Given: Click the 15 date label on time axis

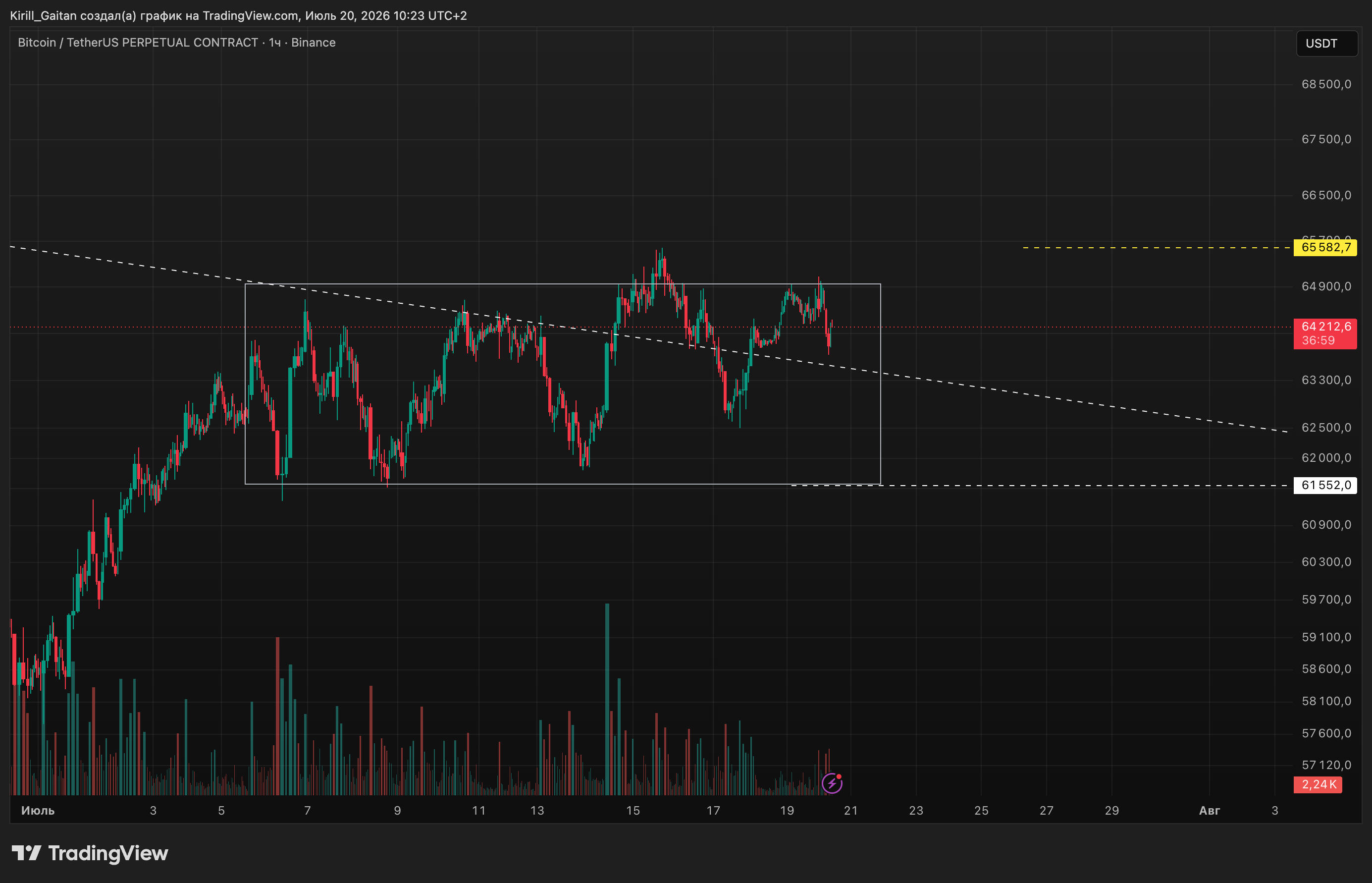Looking at the screenshot, I should pyautogui.click(x=633, y=811).
